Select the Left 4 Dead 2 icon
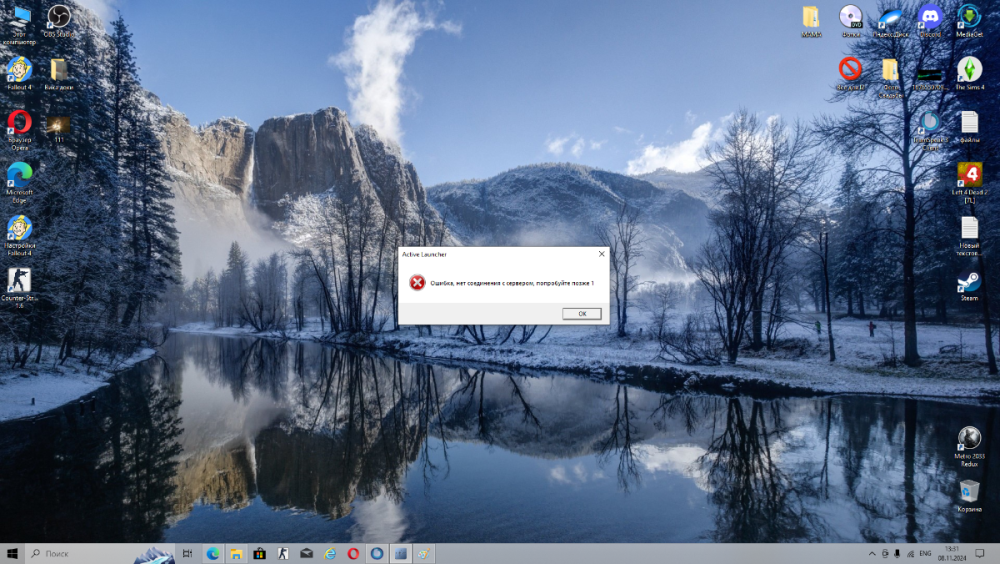 click(x=969, y=177)
